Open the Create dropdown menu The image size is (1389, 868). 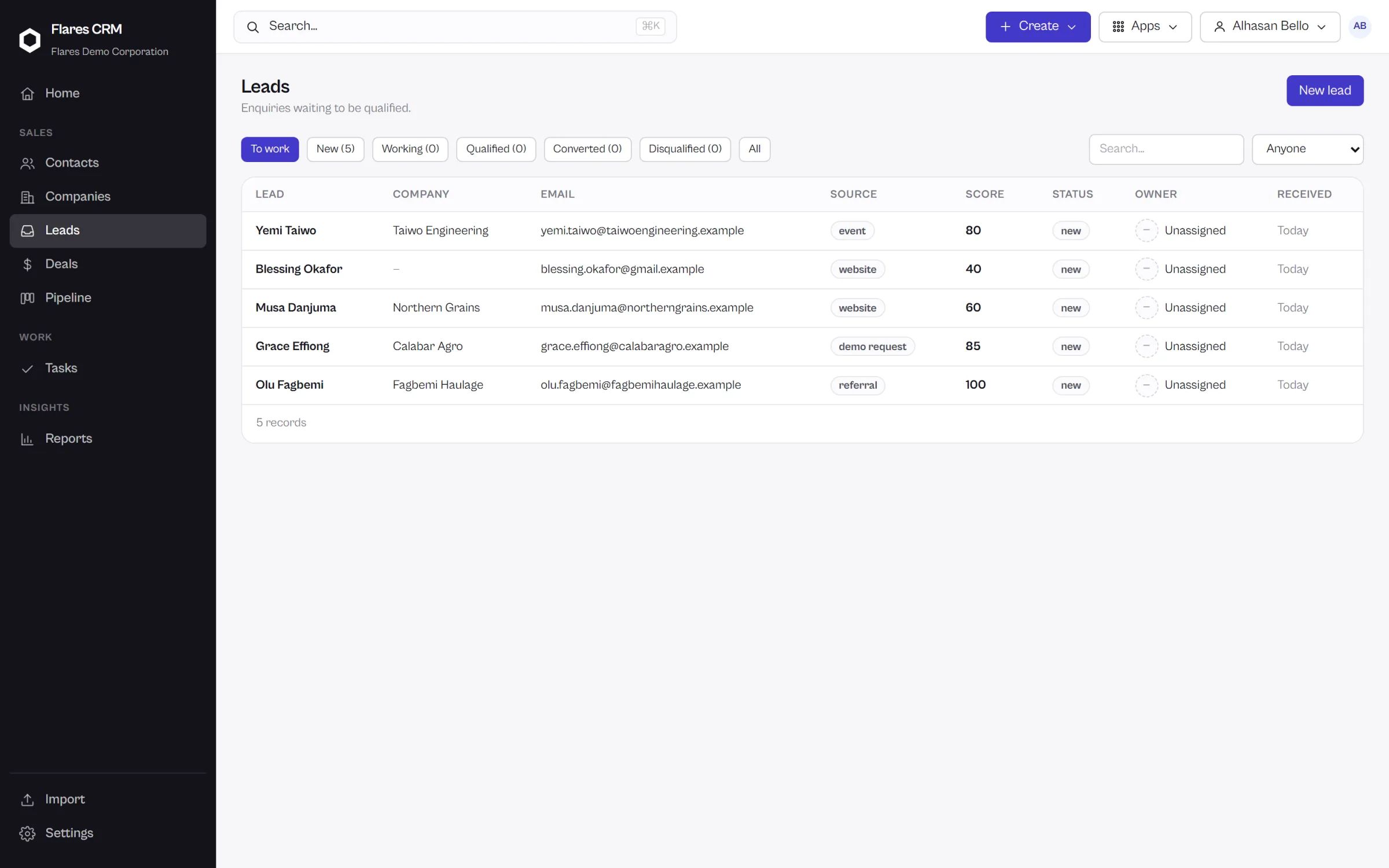[x=1038, y=27]
